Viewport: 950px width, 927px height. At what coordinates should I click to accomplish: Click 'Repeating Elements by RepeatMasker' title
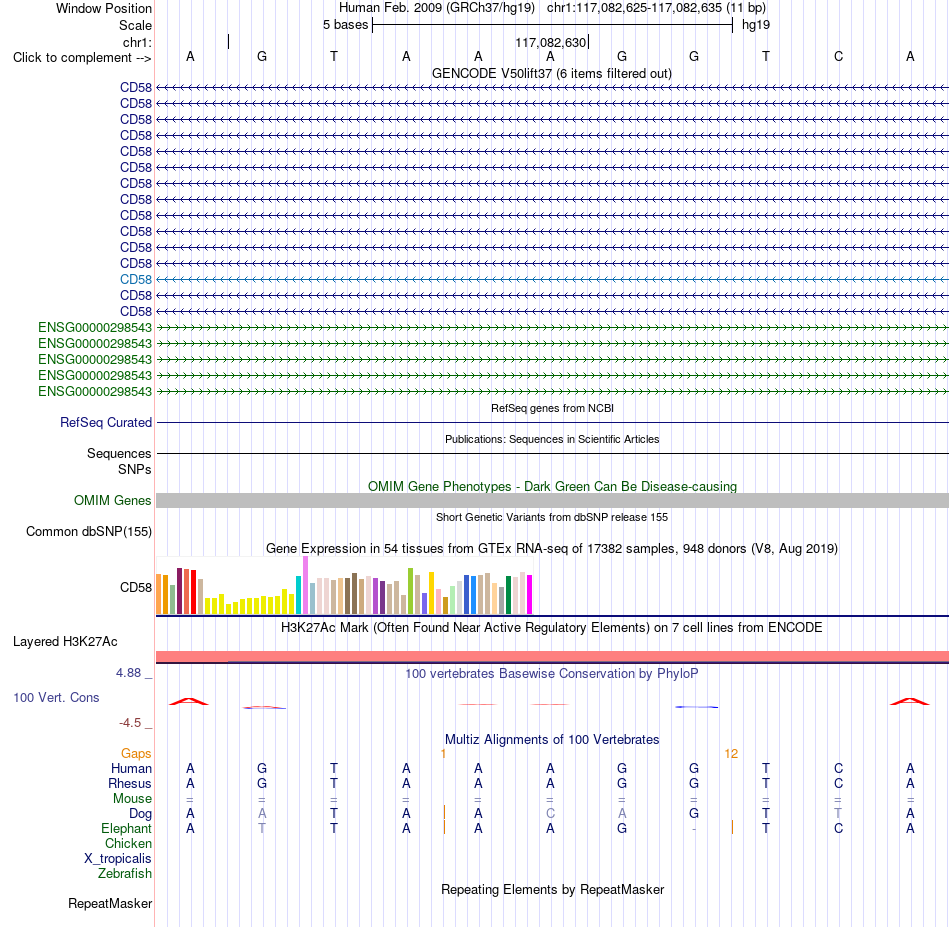click(552, 889)
